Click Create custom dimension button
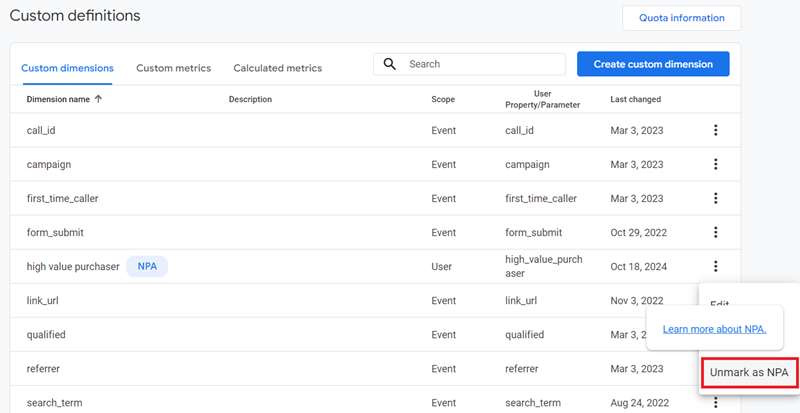The width and height of the screenshot is (800, 413). [x=653, y=64]
